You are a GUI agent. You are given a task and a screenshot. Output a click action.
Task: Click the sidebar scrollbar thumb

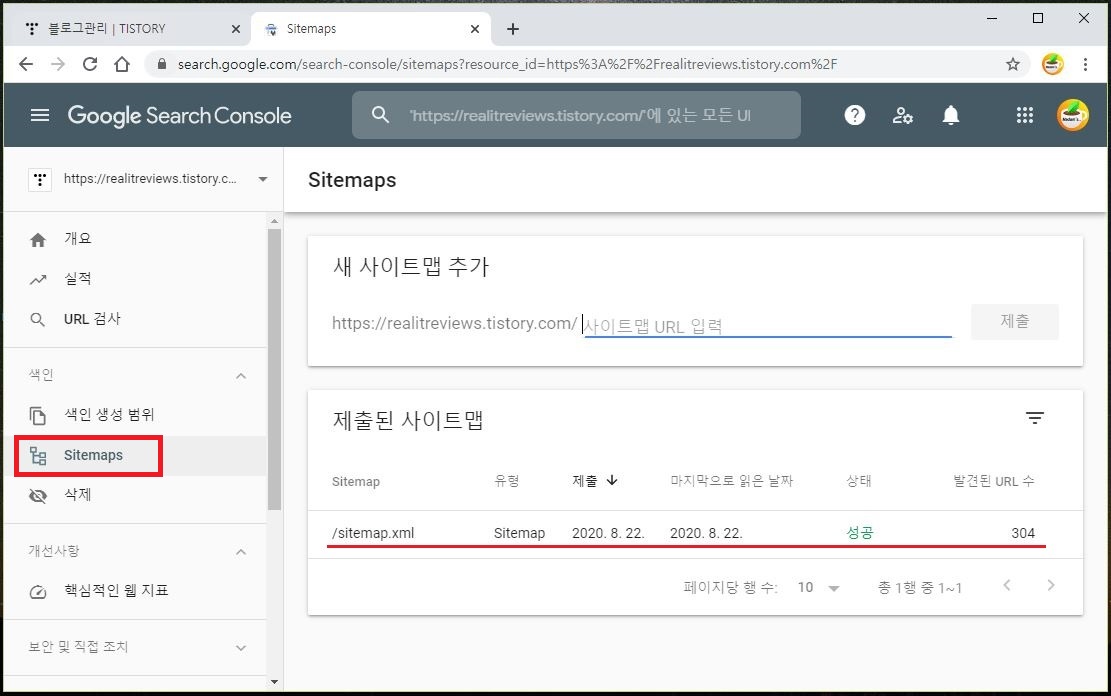tap(274, 369)
